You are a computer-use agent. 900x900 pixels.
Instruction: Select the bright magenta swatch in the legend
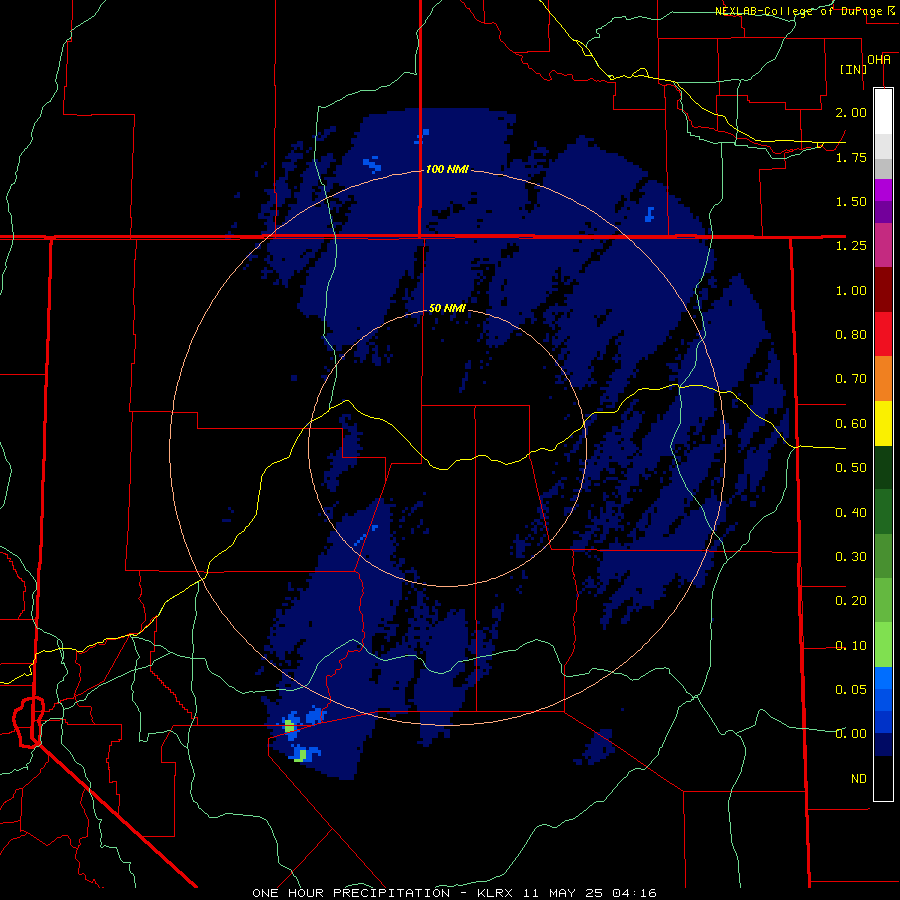[x=883, y=190]
